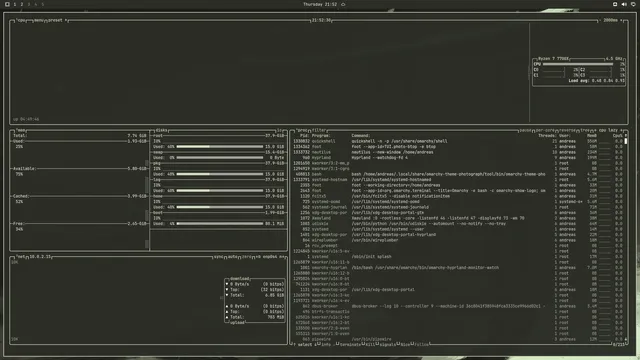
Task: Click the process list scrollbar handle
Action: [626, 141]
